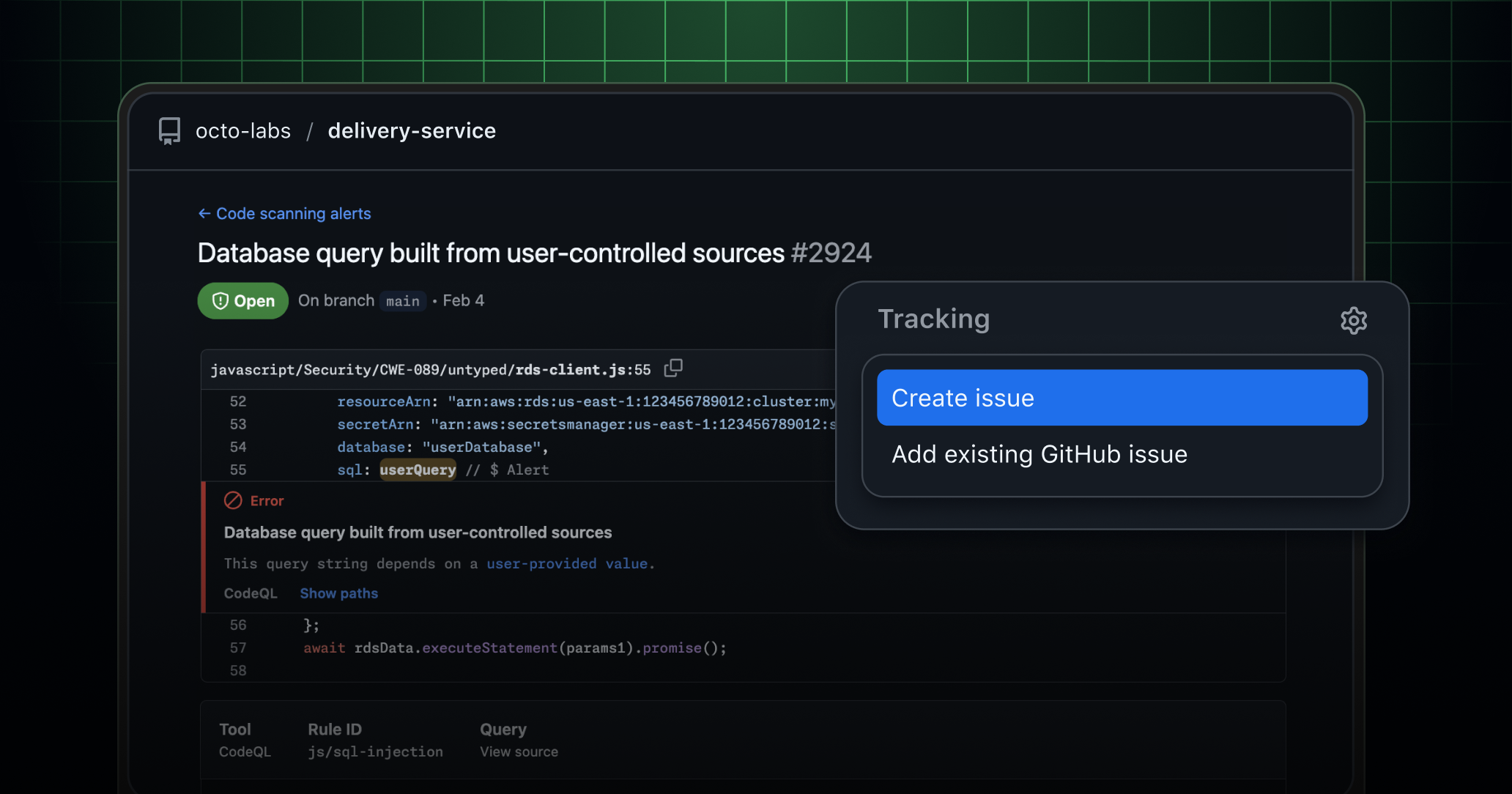This screenshot has height=794, width=1512.
Task: Open Code scanning alerts link
Action: (x=293, y=213)
